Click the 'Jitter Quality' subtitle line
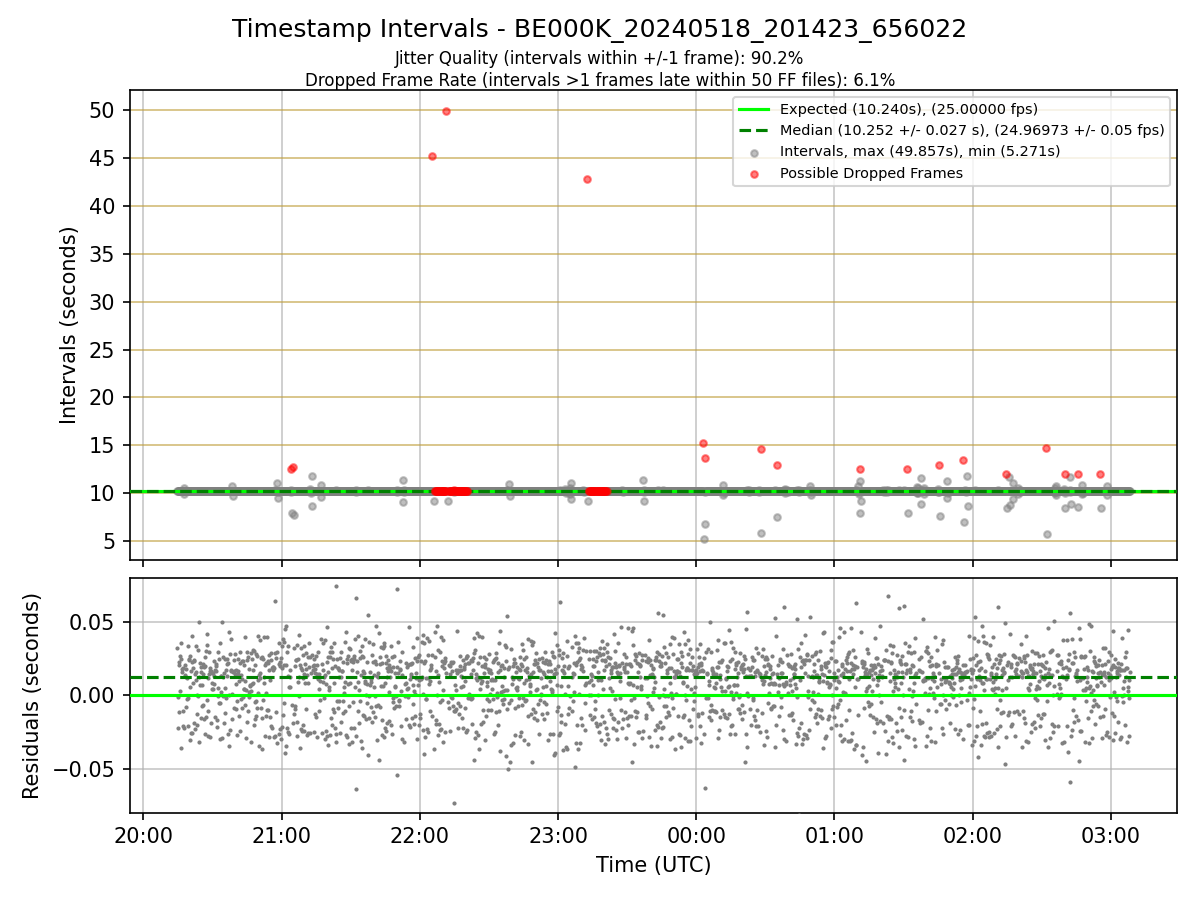The image size is (1200, 900). click(599, 58)
